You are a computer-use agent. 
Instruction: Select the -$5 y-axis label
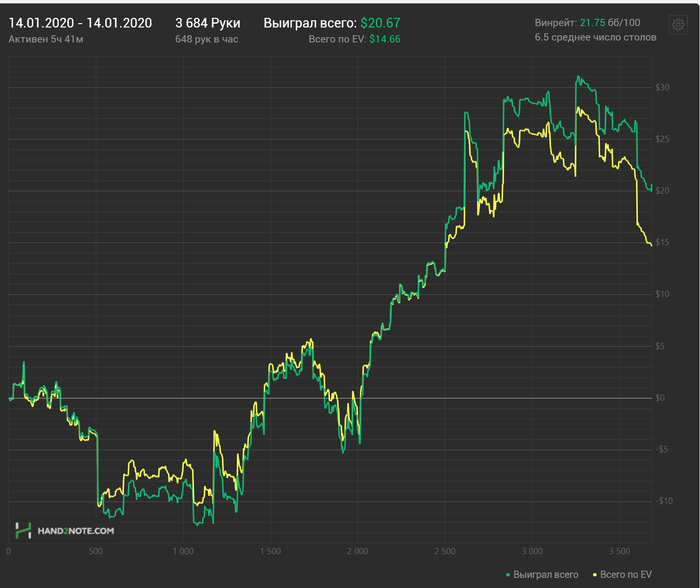click(662, 450)
